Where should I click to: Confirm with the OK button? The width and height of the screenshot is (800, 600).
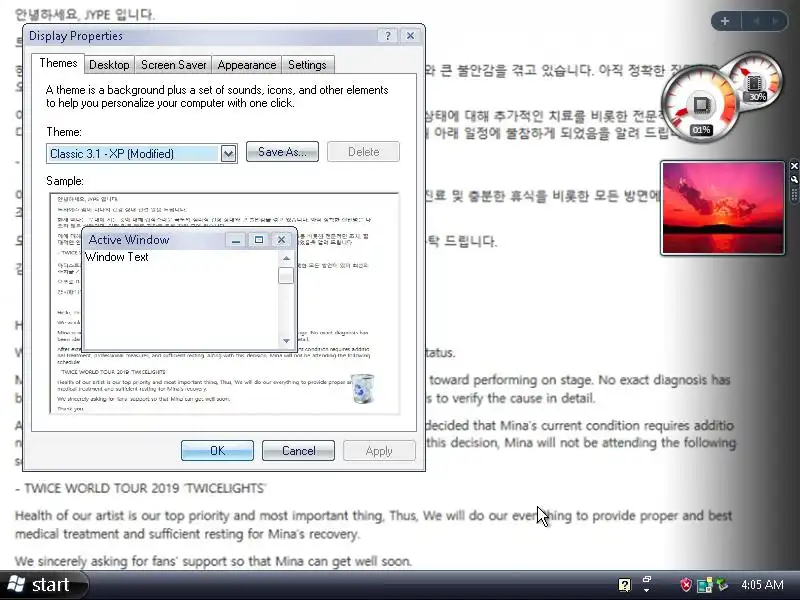point(217,451)
